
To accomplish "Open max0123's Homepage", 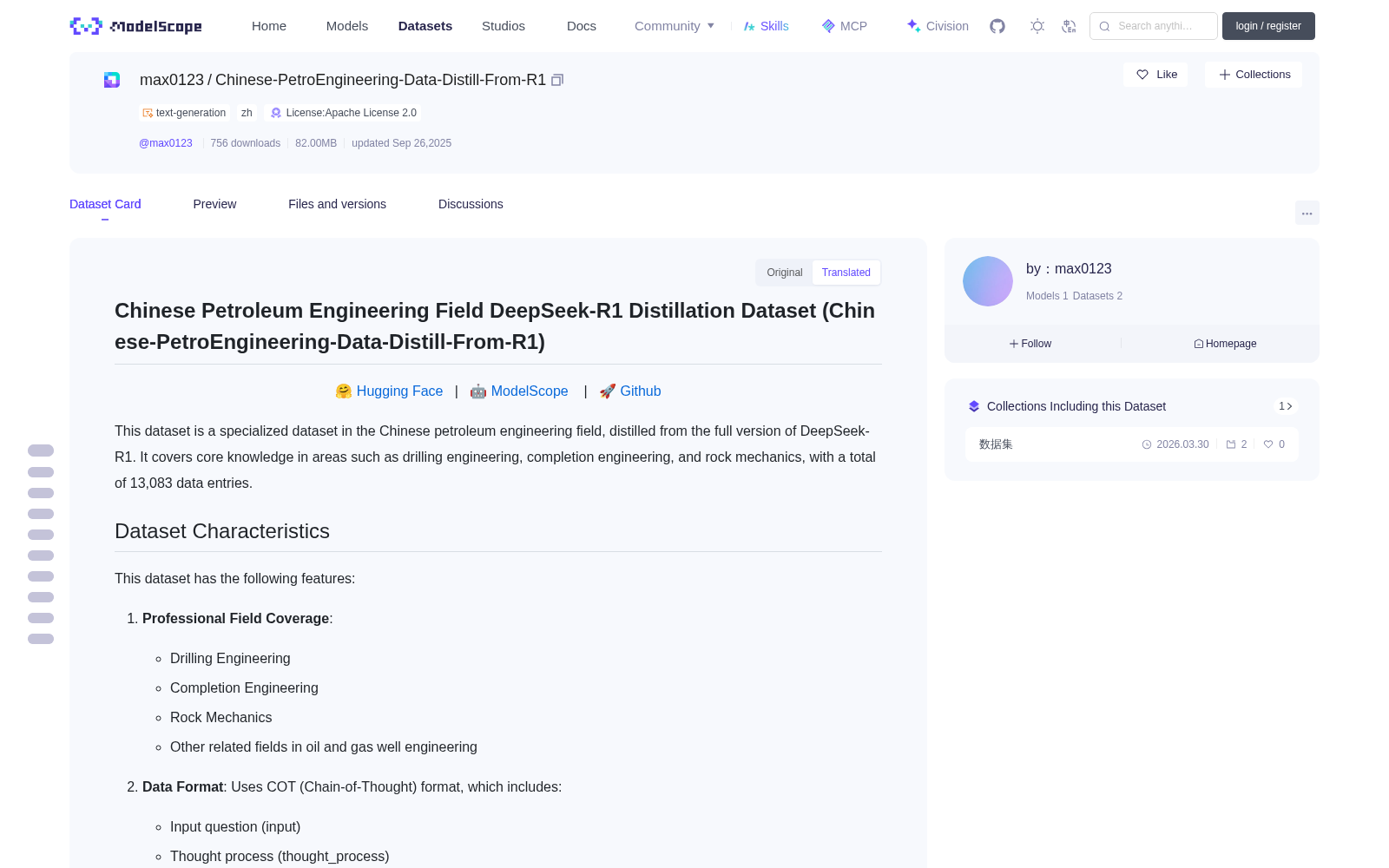I will click(x=1225, y=344).
